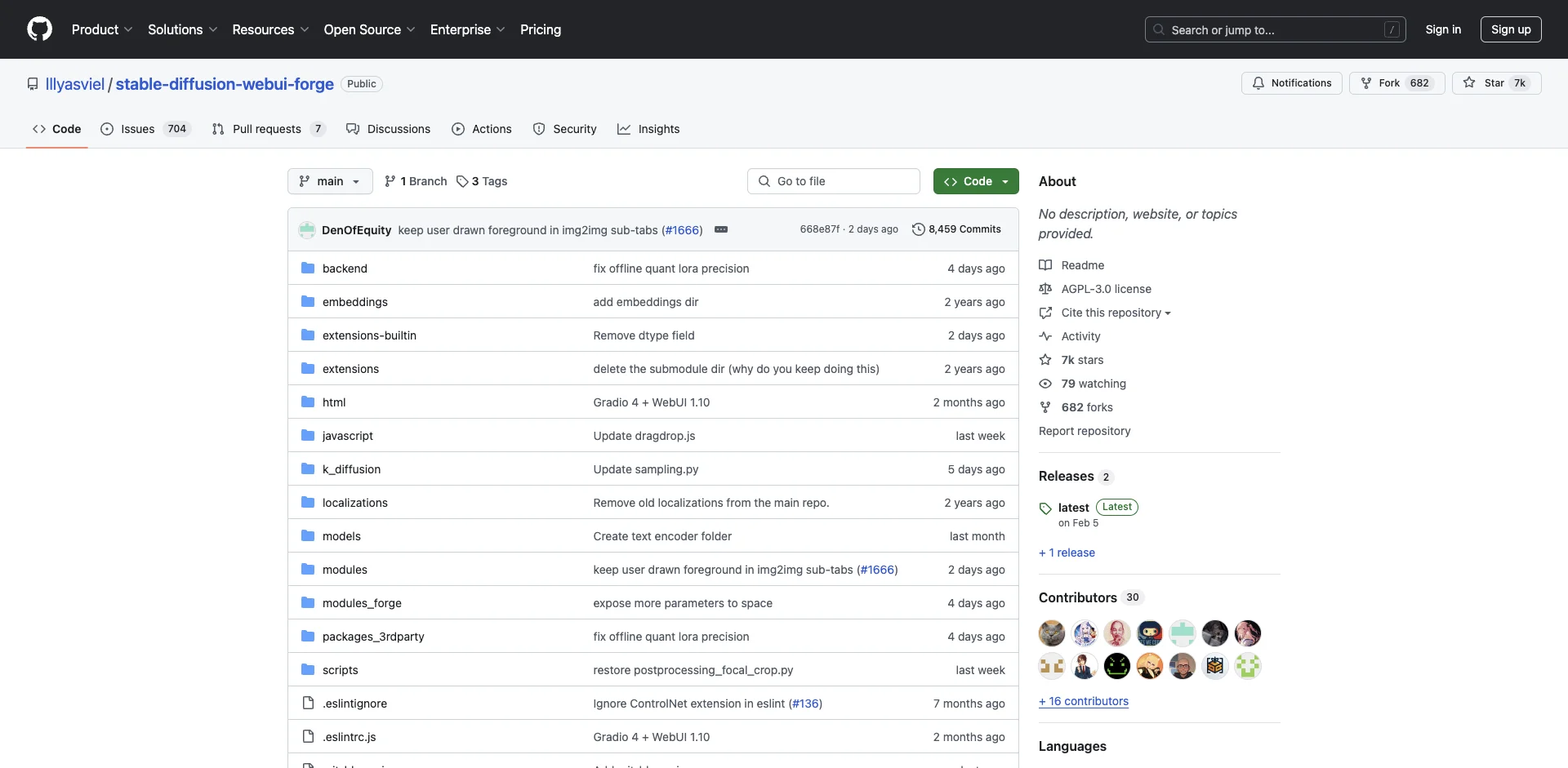Switch to the Pull requests tab
The width and height of the screenshot is (1568, 768).
pyautogui.click(x=269, y=129)
